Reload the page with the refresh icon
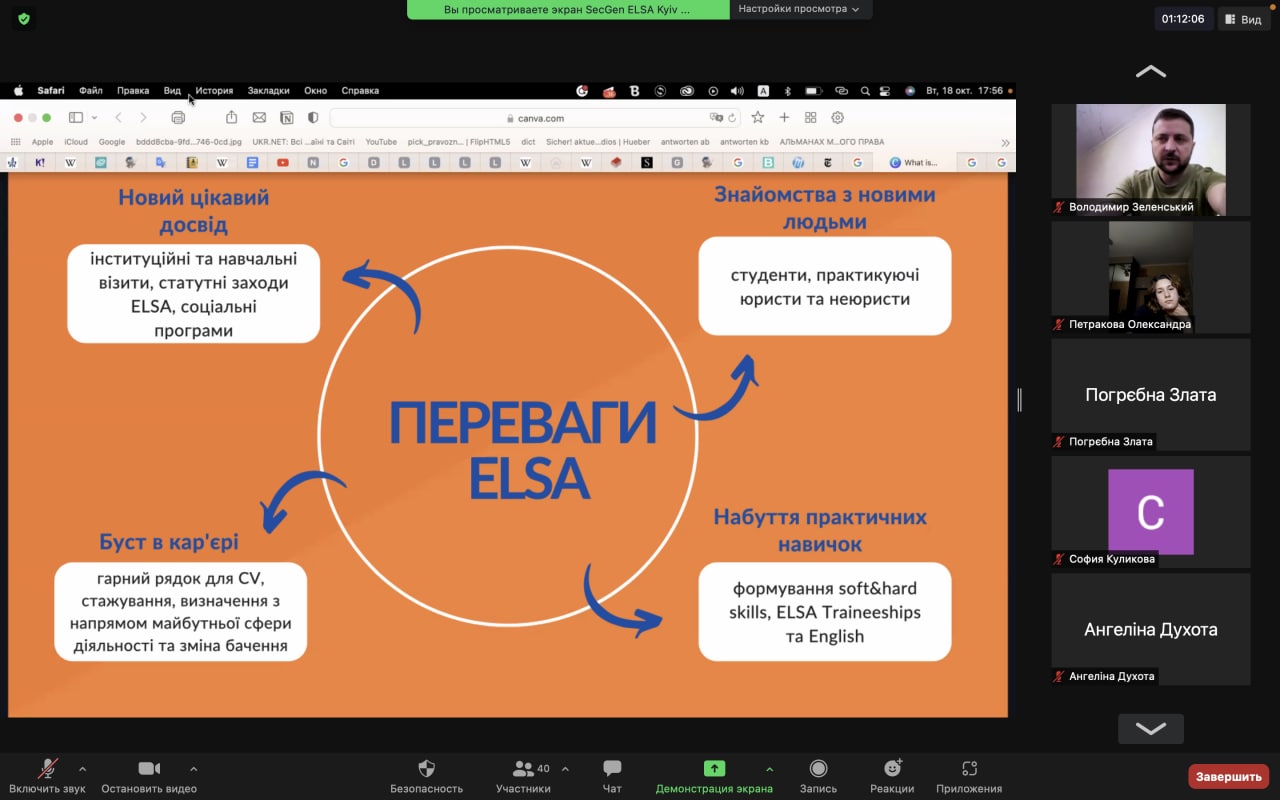The width and height of the screenshot is (1280, 800). [732, 118]
